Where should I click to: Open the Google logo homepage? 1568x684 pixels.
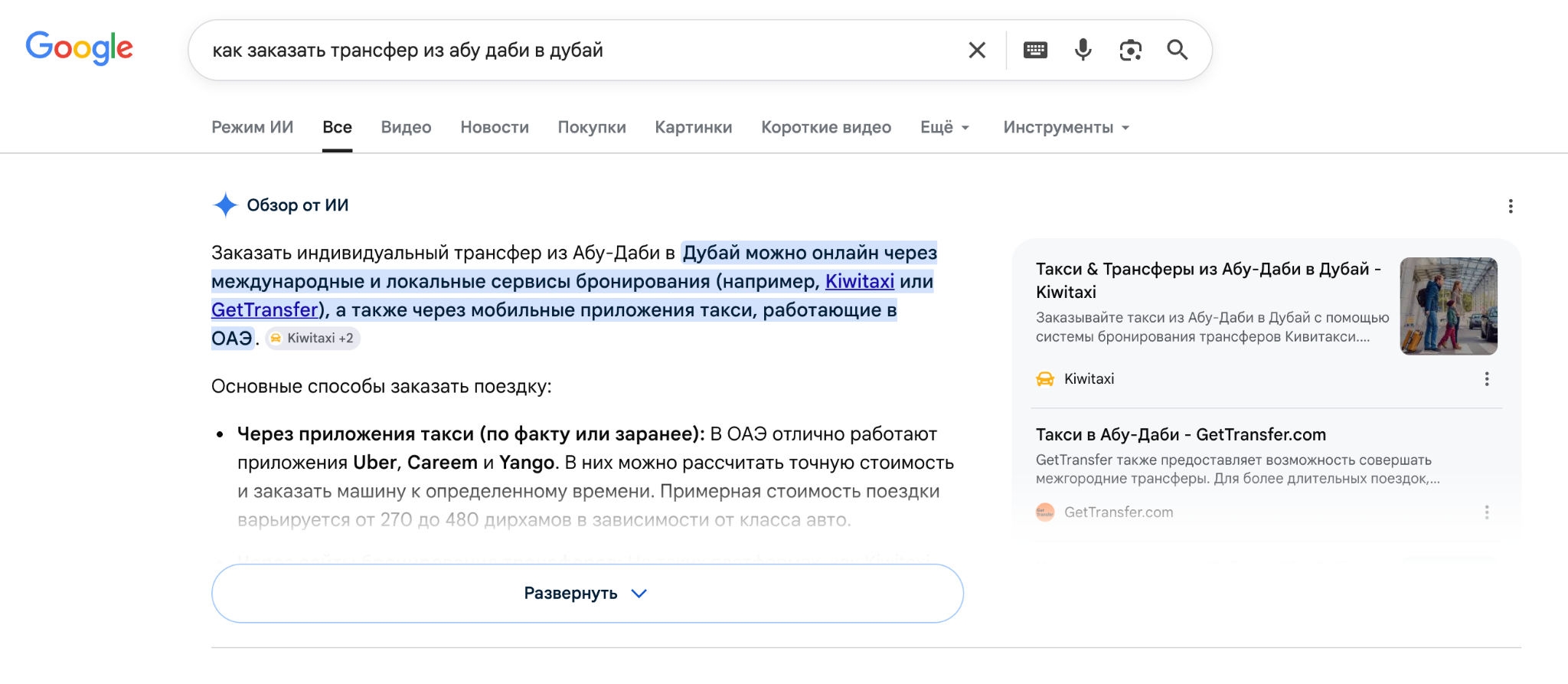(x=80, y=48)
